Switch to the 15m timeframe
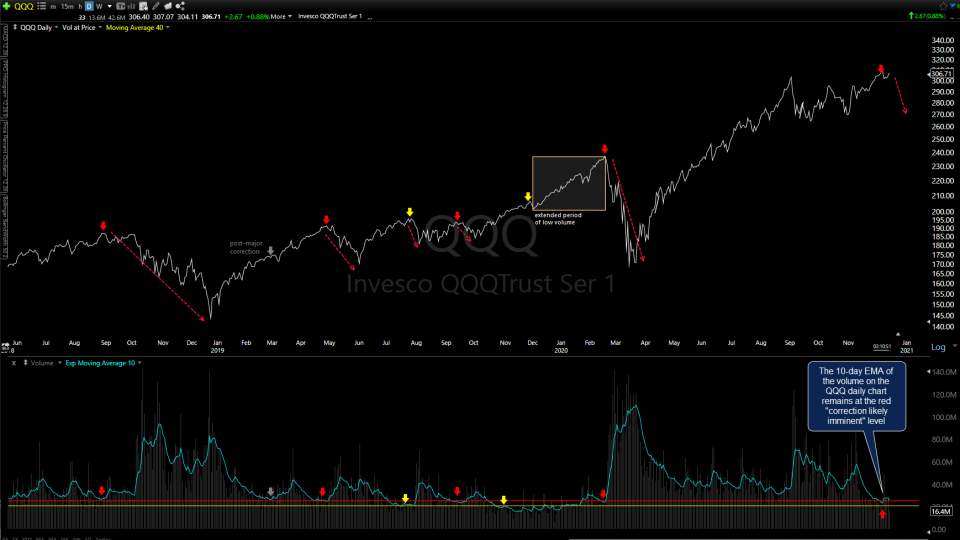Image resolution: width=960 pixels, height=540 pixels. click(67, 6)
